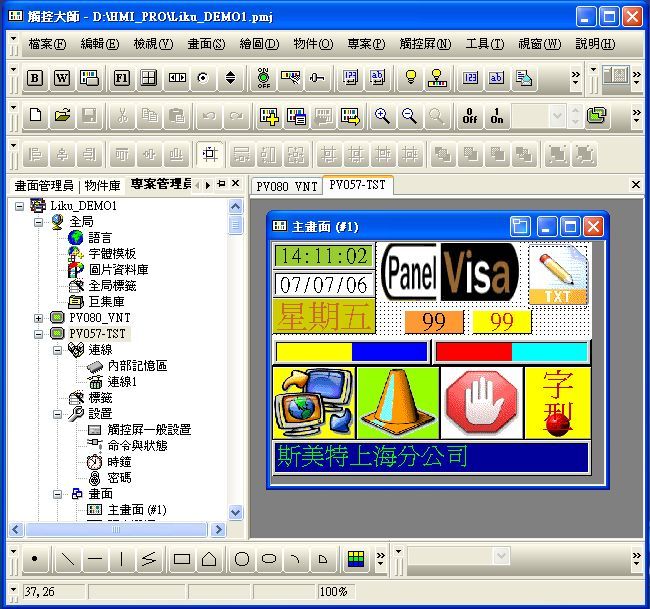Click the stop hand icon on screen
Screen dimensions: 650x609
(482, 401)
